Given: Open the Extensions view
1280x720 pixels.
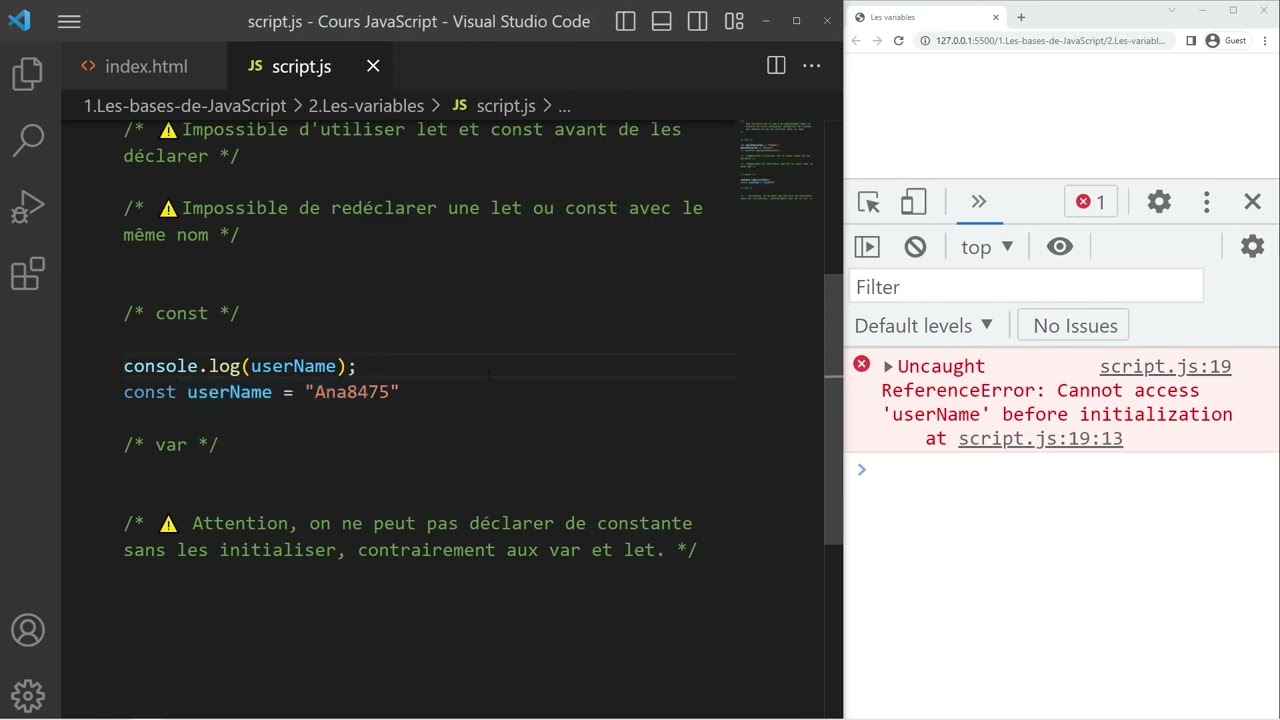Looking at the screenshot, I should tap(28, 274).
